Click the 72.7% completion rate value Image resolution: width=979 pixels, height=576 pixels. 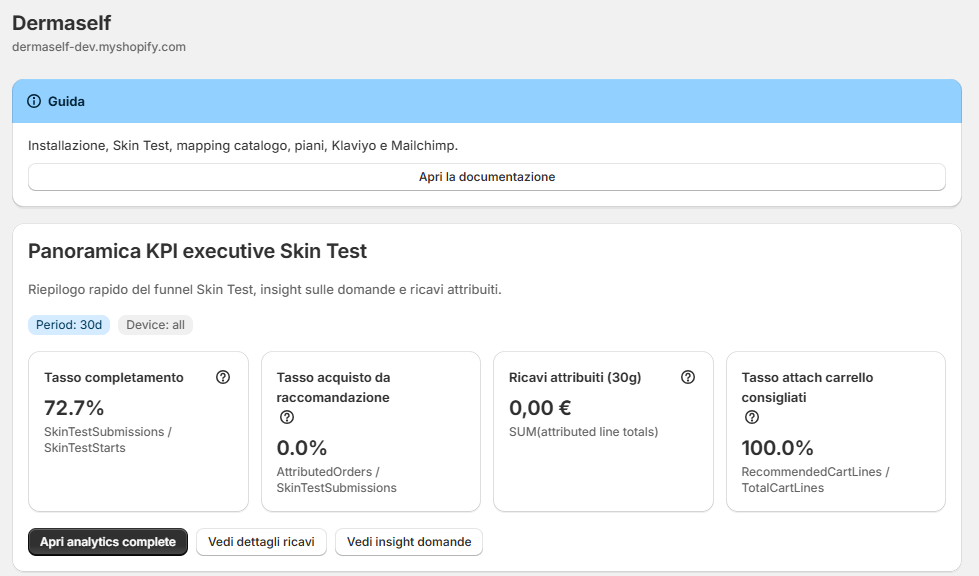point(74,408)
